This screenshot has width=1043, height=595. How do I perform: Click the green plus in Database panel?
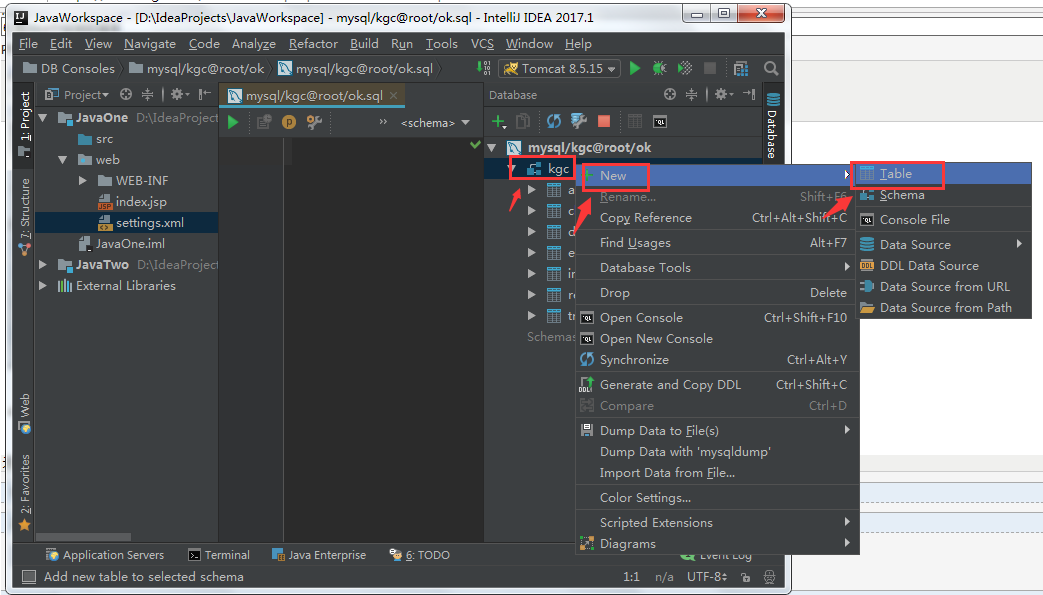498,121
